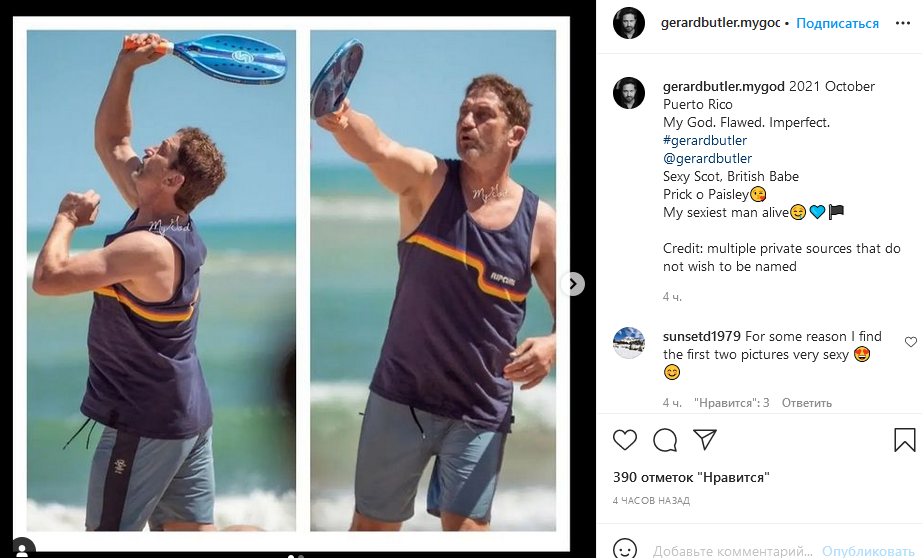Save the post with the bookmark icon
This screenshot has width=922, height=558.
(x=904, y=440)
